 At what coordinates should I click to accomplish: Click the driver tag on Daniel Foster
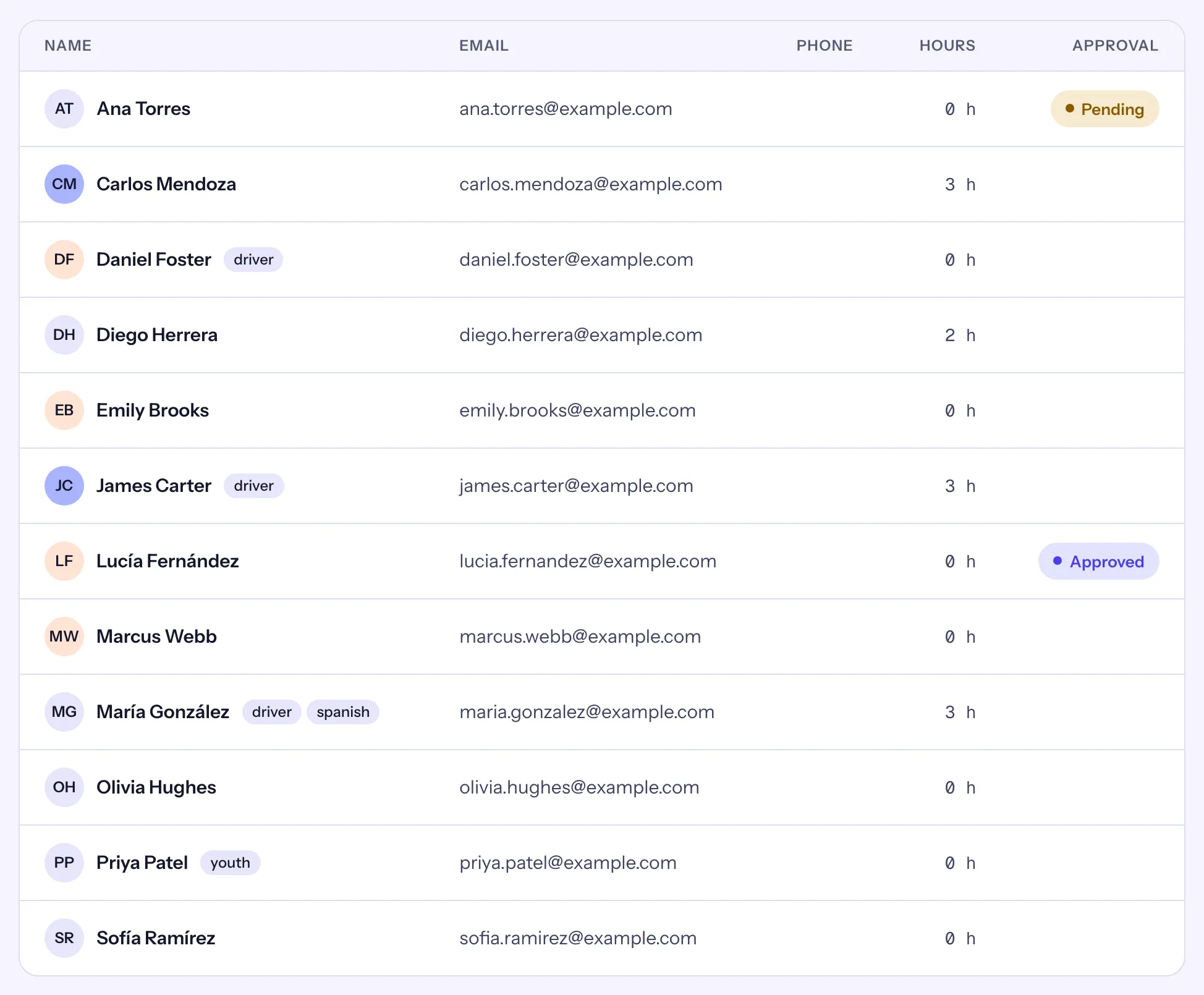point(253,260)
